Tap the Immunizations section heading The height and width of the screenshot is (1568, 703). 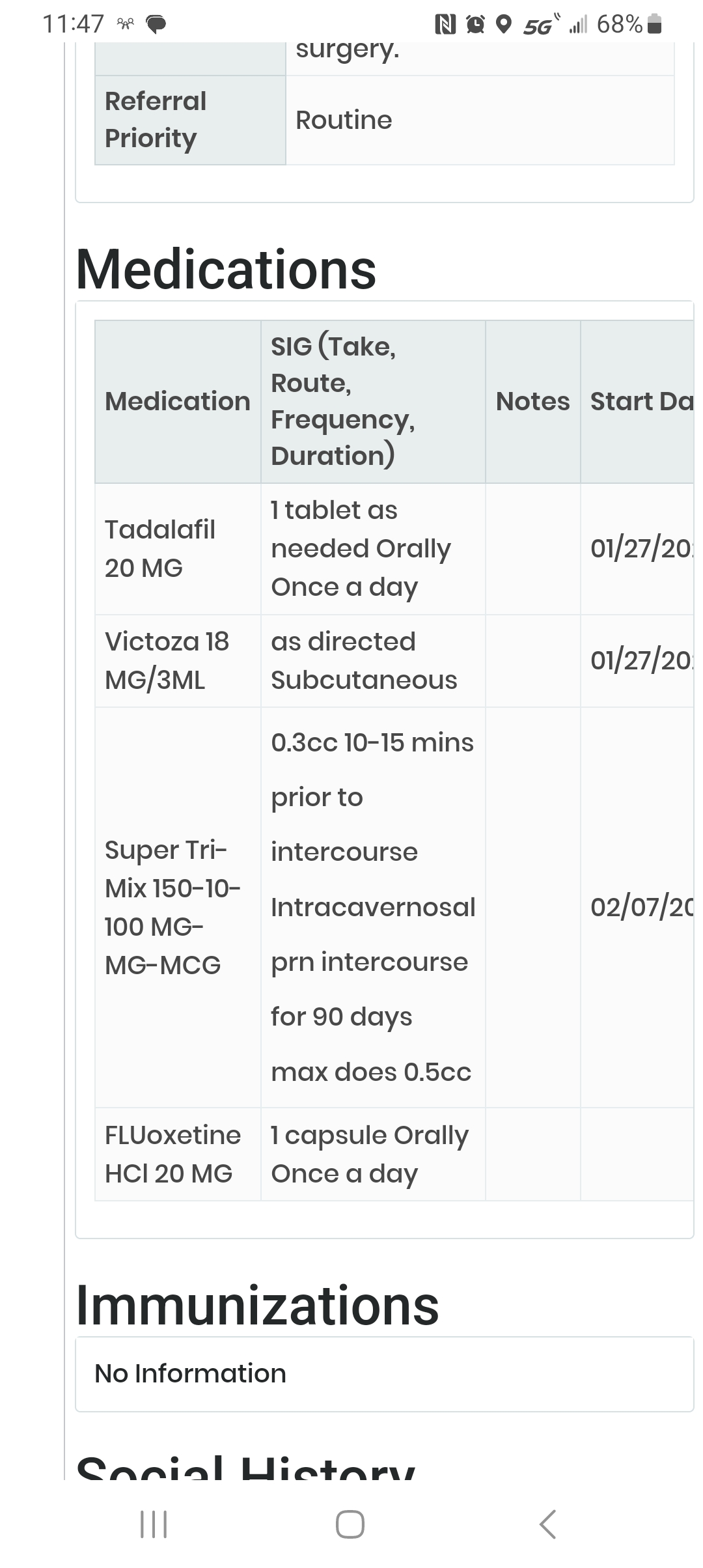coord(257,1305)
